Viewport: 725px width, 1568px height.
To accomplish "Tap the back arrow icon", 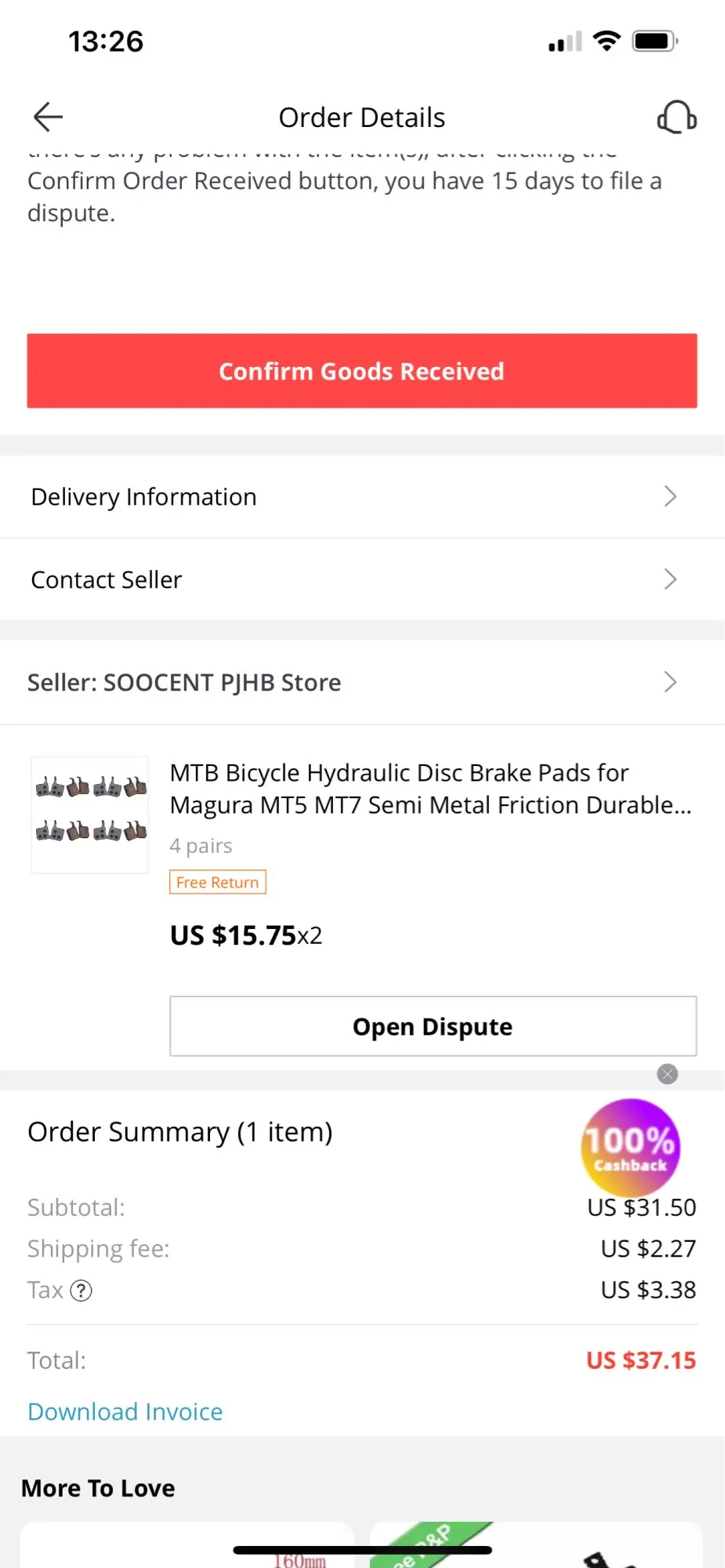I will pyautogui.click(x=48, y=117).
